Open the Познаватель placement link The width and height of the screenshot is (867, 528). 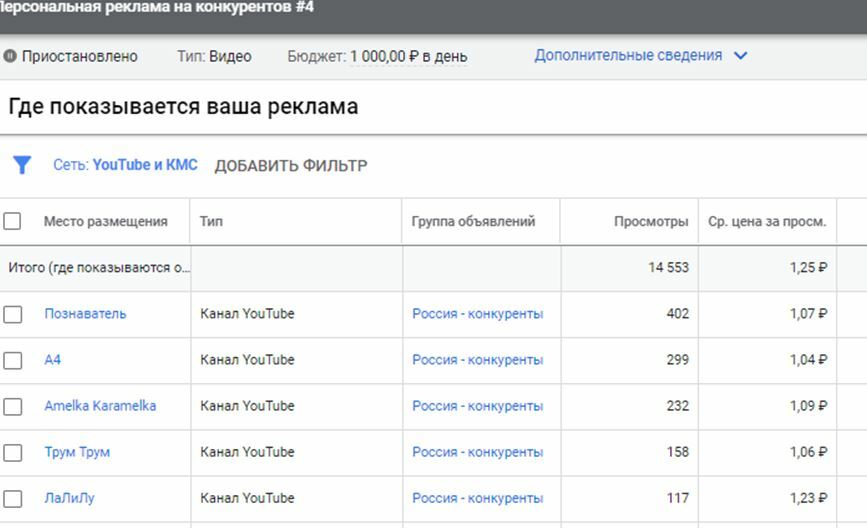pos(85,313)
